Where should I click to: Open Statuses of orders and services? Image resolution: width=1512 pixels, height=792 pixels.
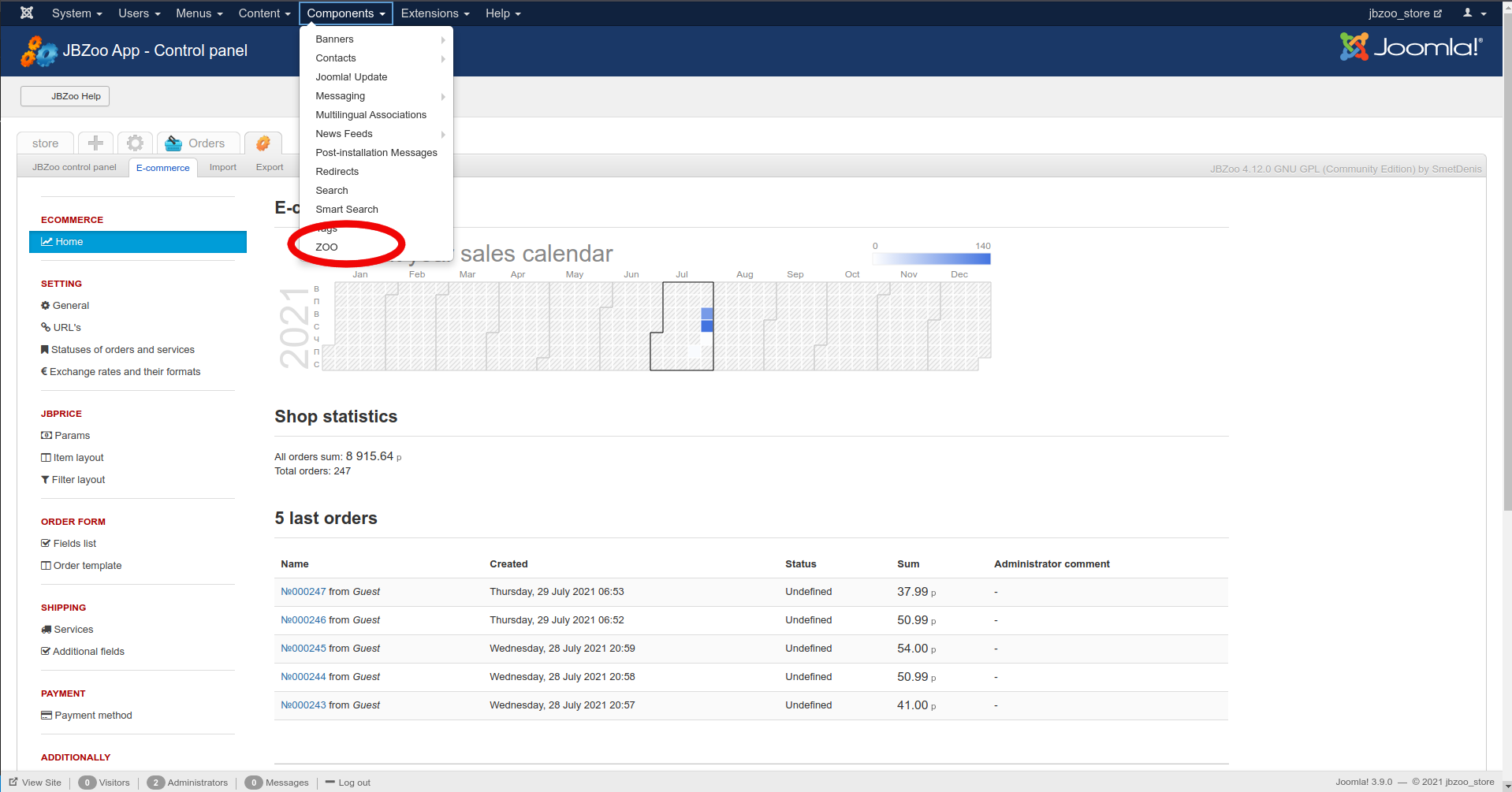click(117, 349)
